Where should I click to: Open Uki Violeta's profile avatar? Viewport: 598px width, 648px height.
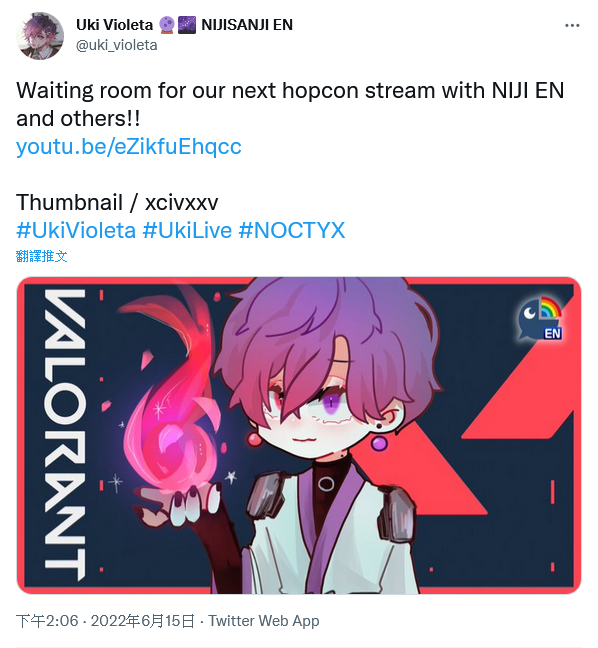[x=40, y=36]
